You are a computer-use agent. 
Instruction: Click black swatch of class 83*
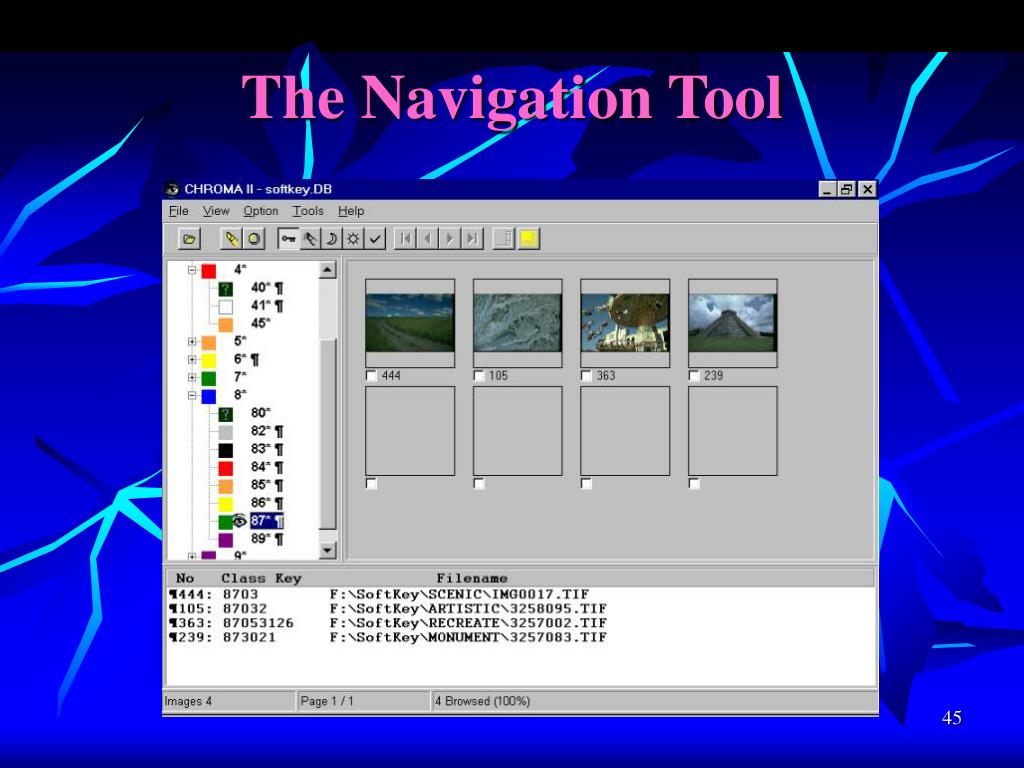[x=225, y=450]
